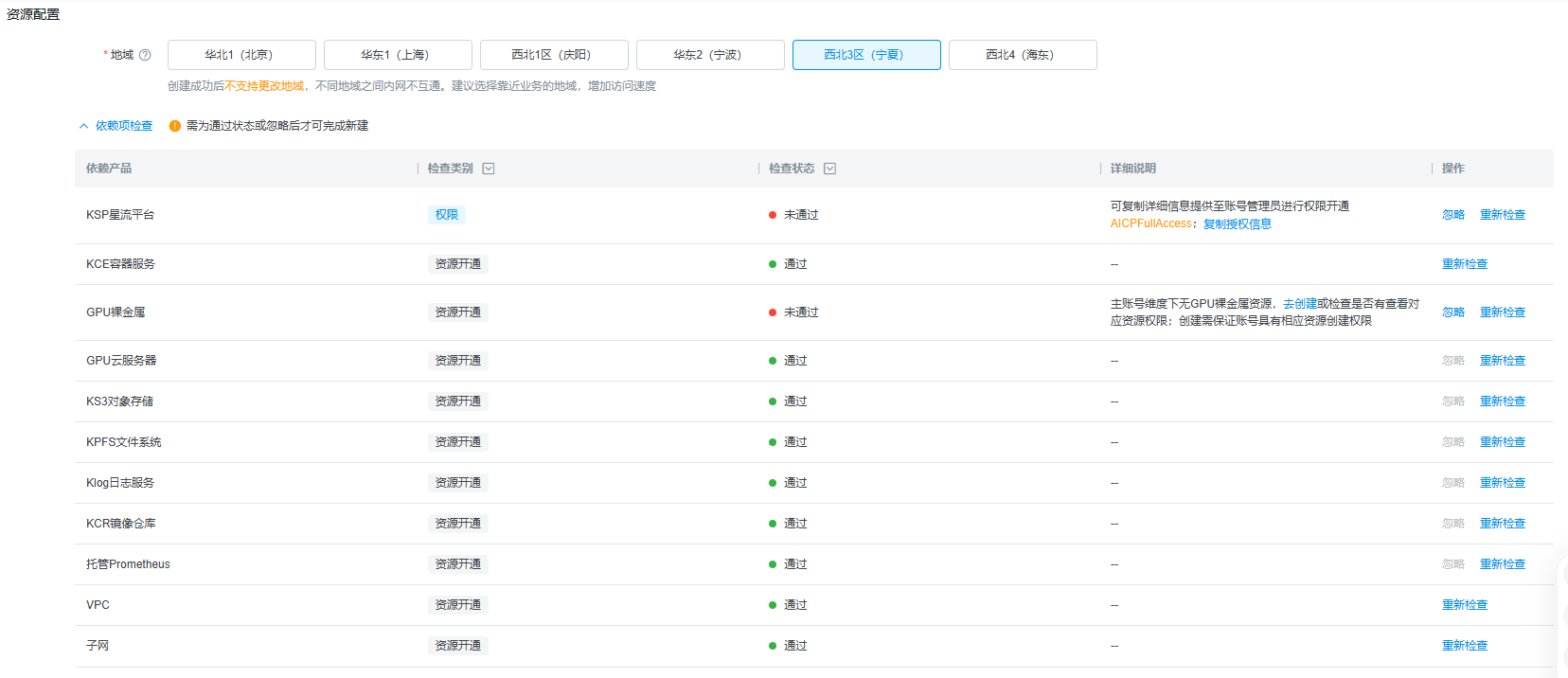1568x678 pixels.
Task: Click 重新检查 for the 子网 row
Action: point(1464,646)
